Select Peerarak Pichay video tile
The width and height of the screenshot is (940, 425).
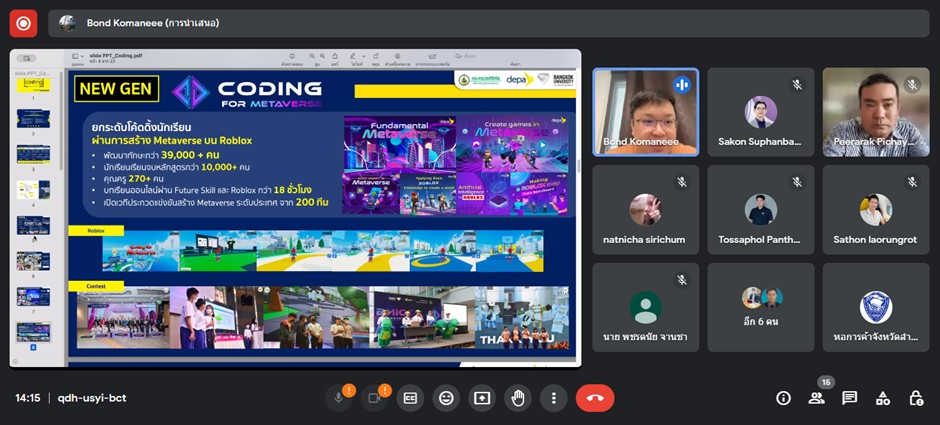876,112
